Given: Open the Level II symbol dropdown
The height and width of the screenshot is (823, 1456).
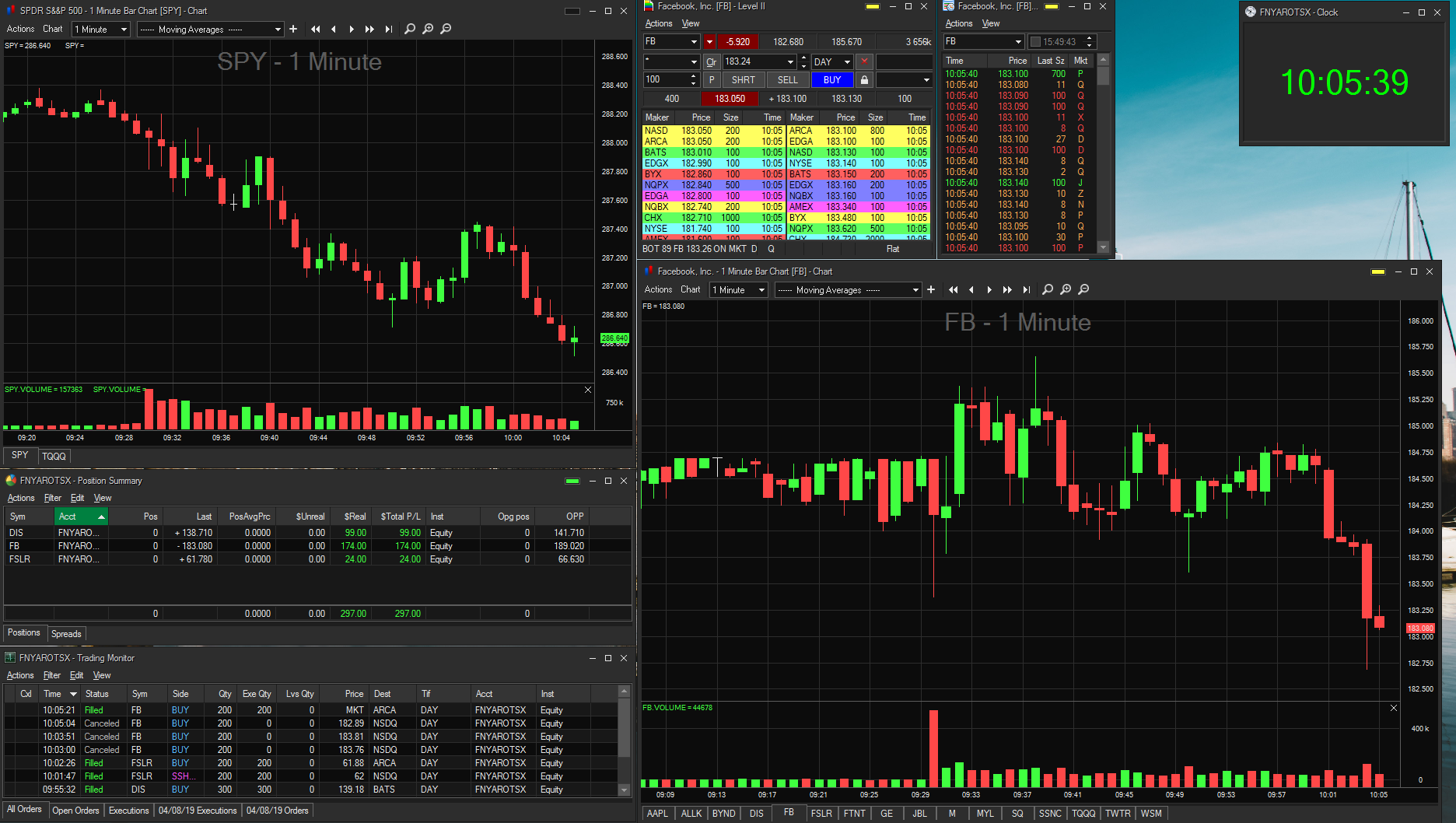Looking at the screenshot, I should [694, 42].
